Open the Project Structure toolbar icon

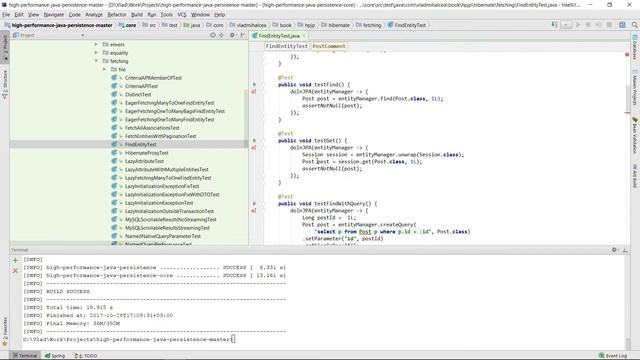622,25
